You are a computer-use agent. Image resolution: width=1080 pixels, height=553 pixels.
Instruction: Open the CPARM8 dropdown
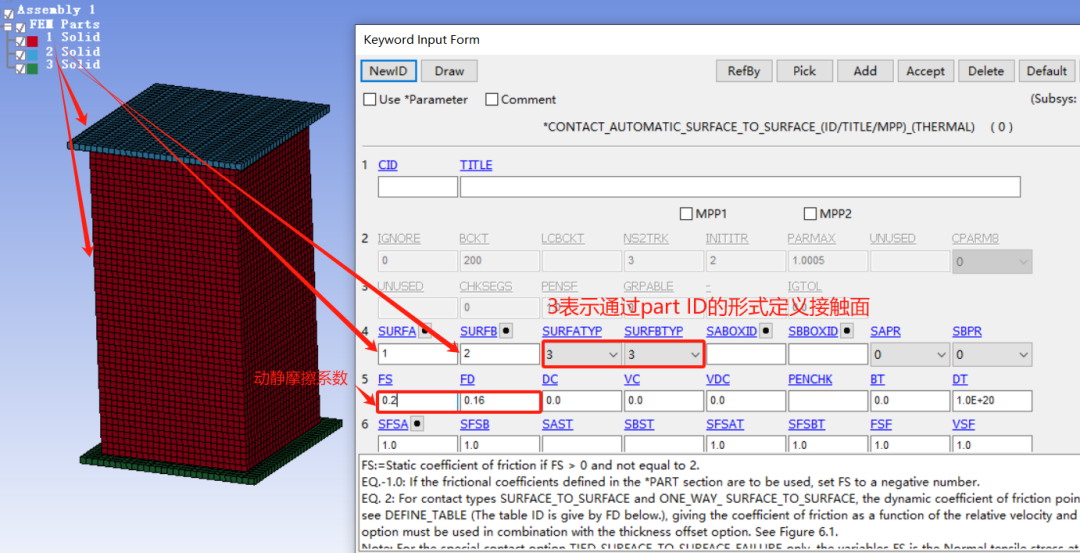[992, 261]
